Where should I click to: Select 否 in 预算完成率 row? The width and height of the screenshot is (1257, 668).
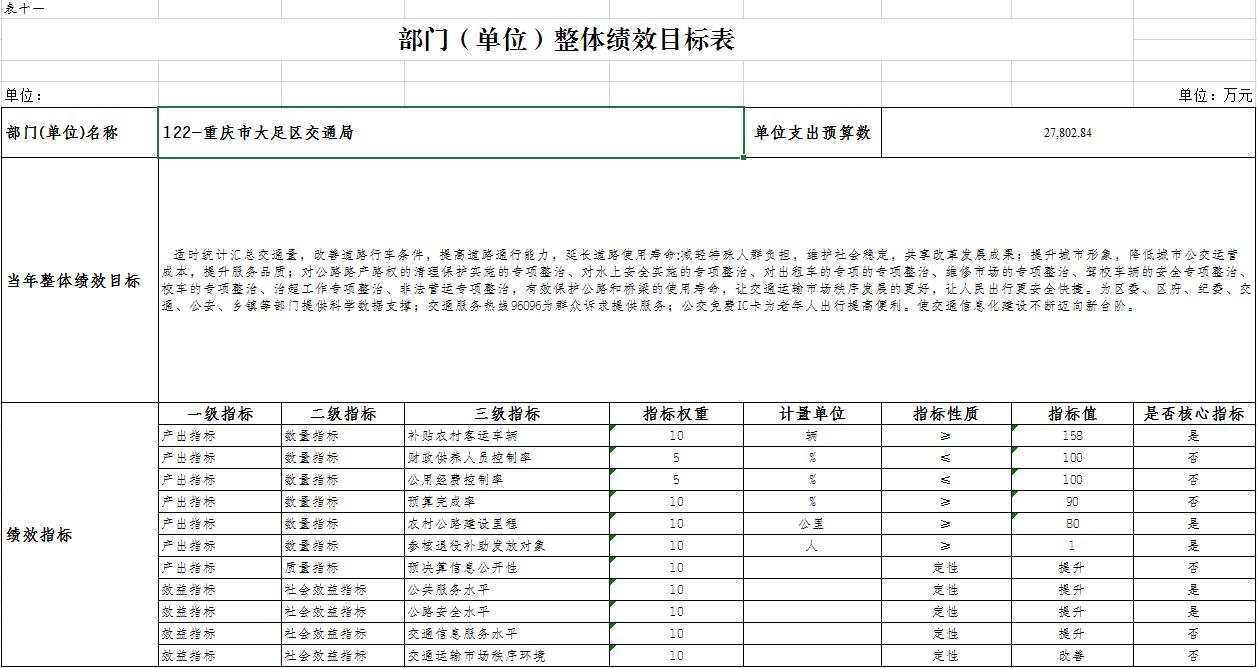pos(1194,502)
